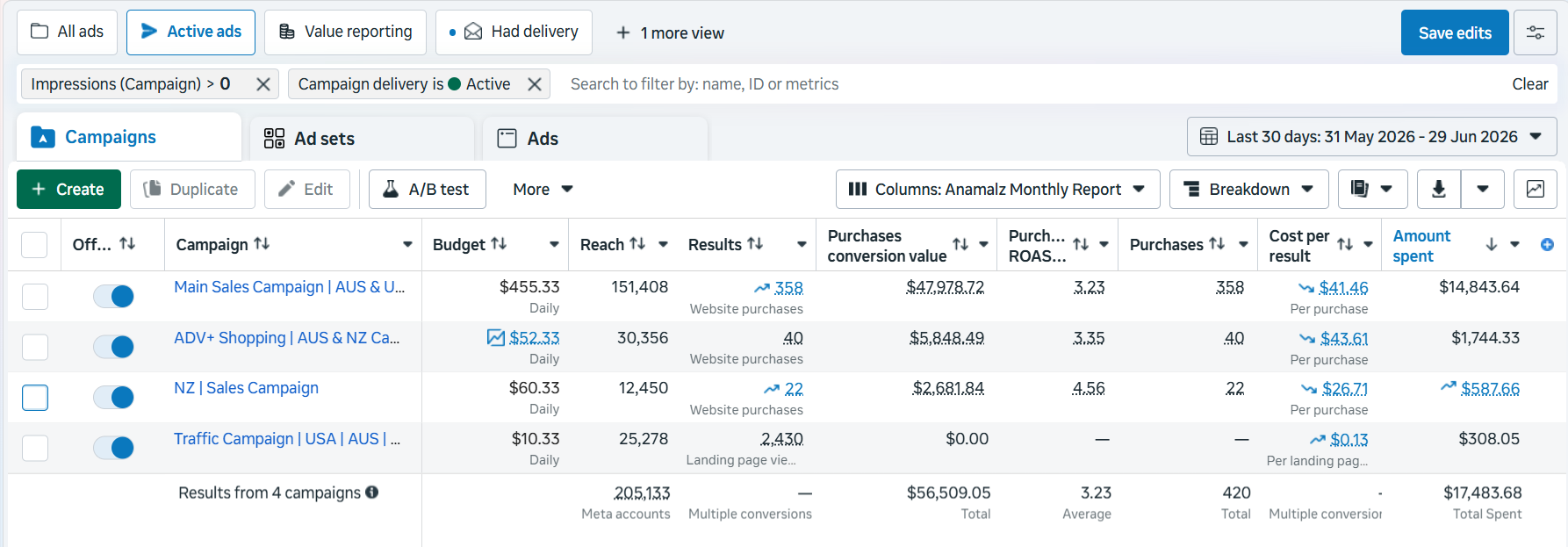Click the chart icon next to the $52.33 budget

496,338
